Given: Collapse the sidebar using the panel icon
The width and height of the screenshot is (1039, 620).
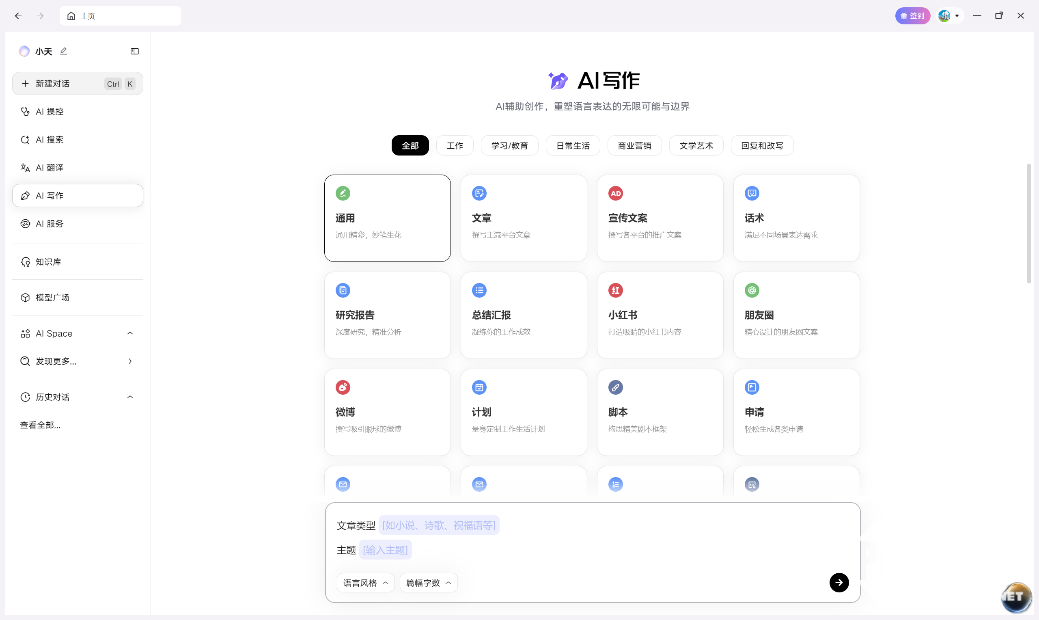Looking at the screenshot, I should (x=135, y=51).
